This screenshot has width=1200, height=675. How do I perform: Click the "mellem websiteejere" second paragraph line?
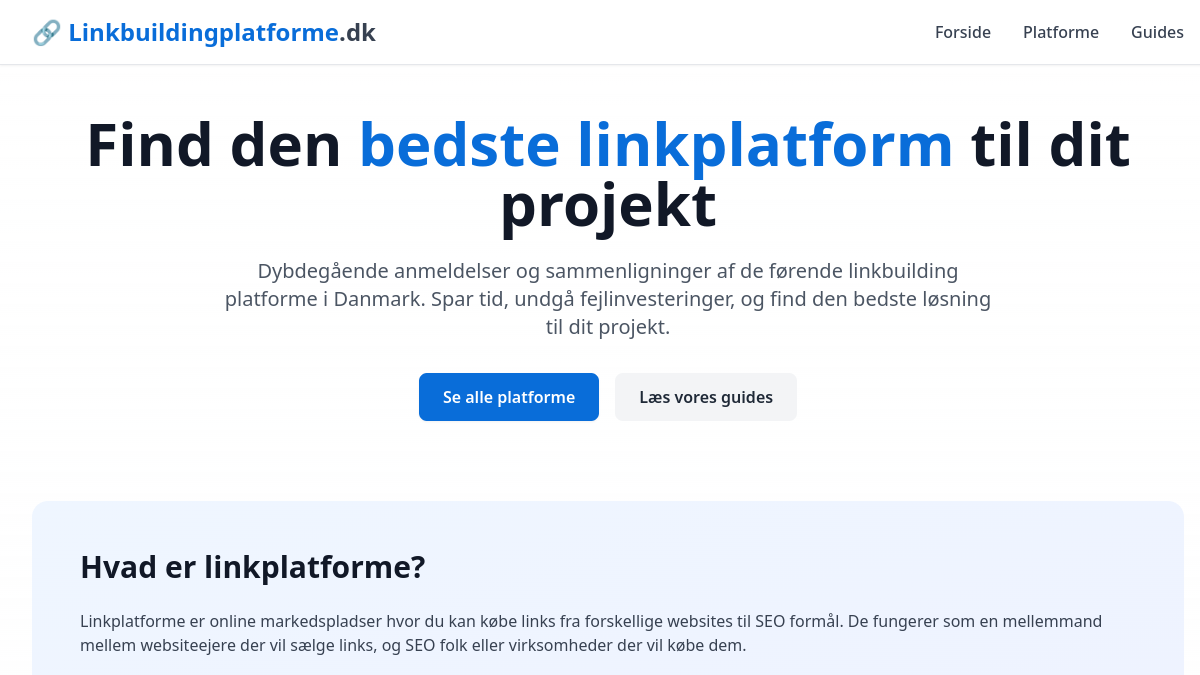point(160,645)
